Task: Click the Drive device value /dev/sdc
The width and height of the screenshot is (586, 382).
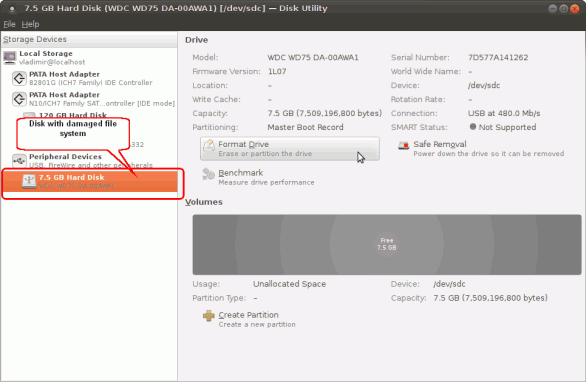Action: (x=484, y=86)
